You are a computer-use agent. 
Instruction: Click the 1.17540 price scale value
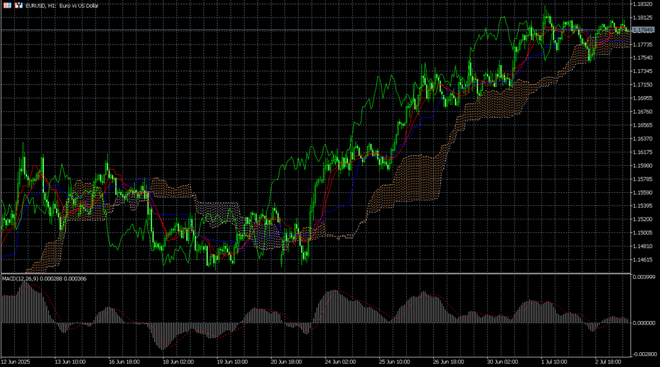(x=643, y=58)
